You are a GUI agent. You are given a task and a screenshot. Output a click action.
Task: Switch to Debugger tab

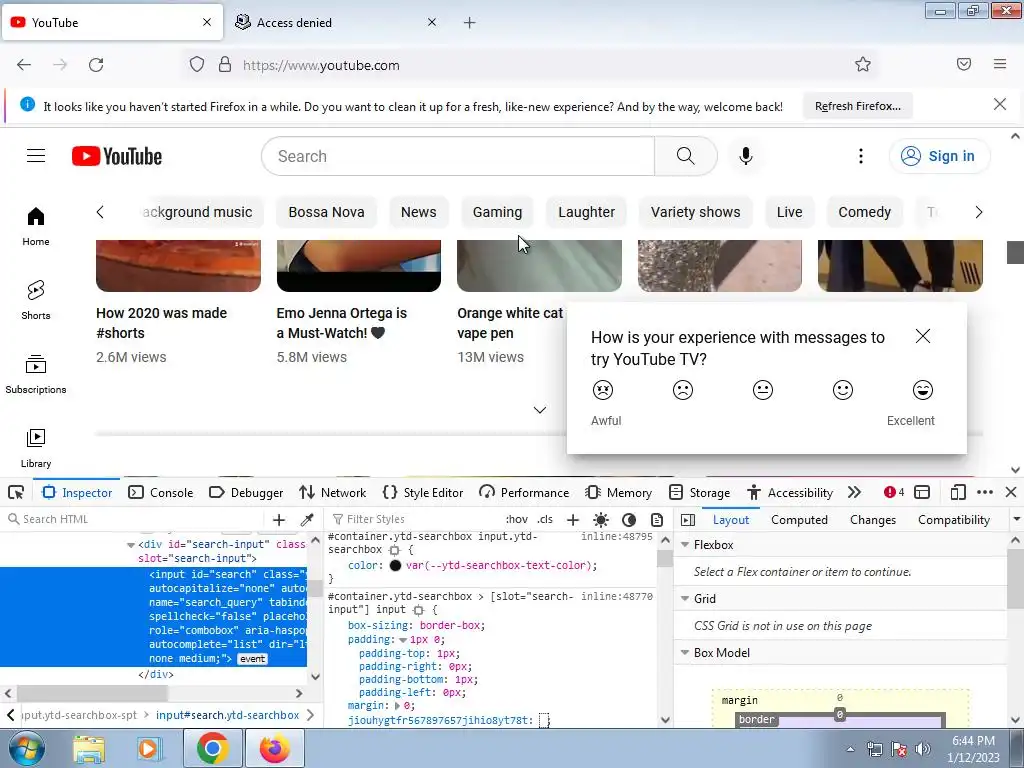[246, 492]
